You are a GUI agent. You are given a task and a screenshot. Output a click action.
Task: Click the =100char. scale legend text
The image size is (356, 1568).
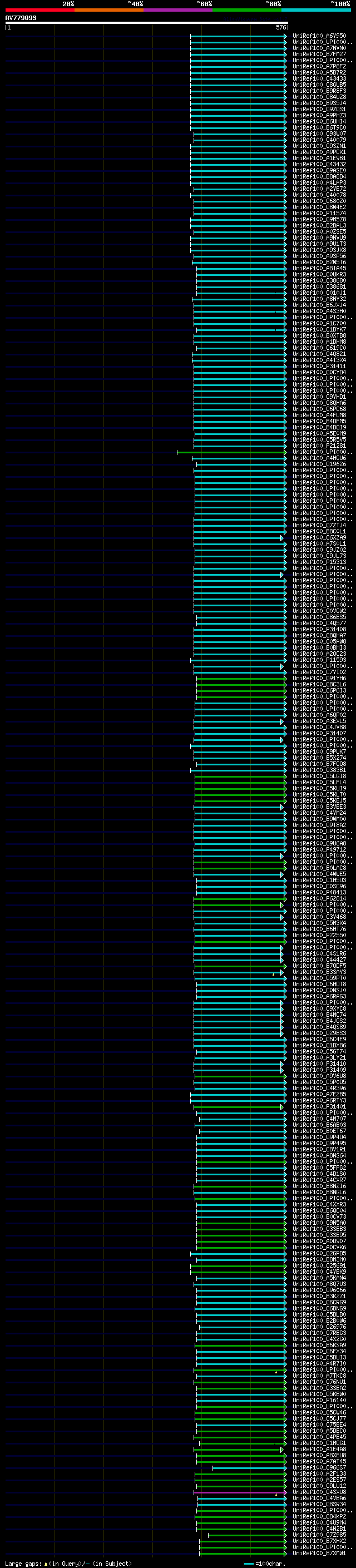271,1564
